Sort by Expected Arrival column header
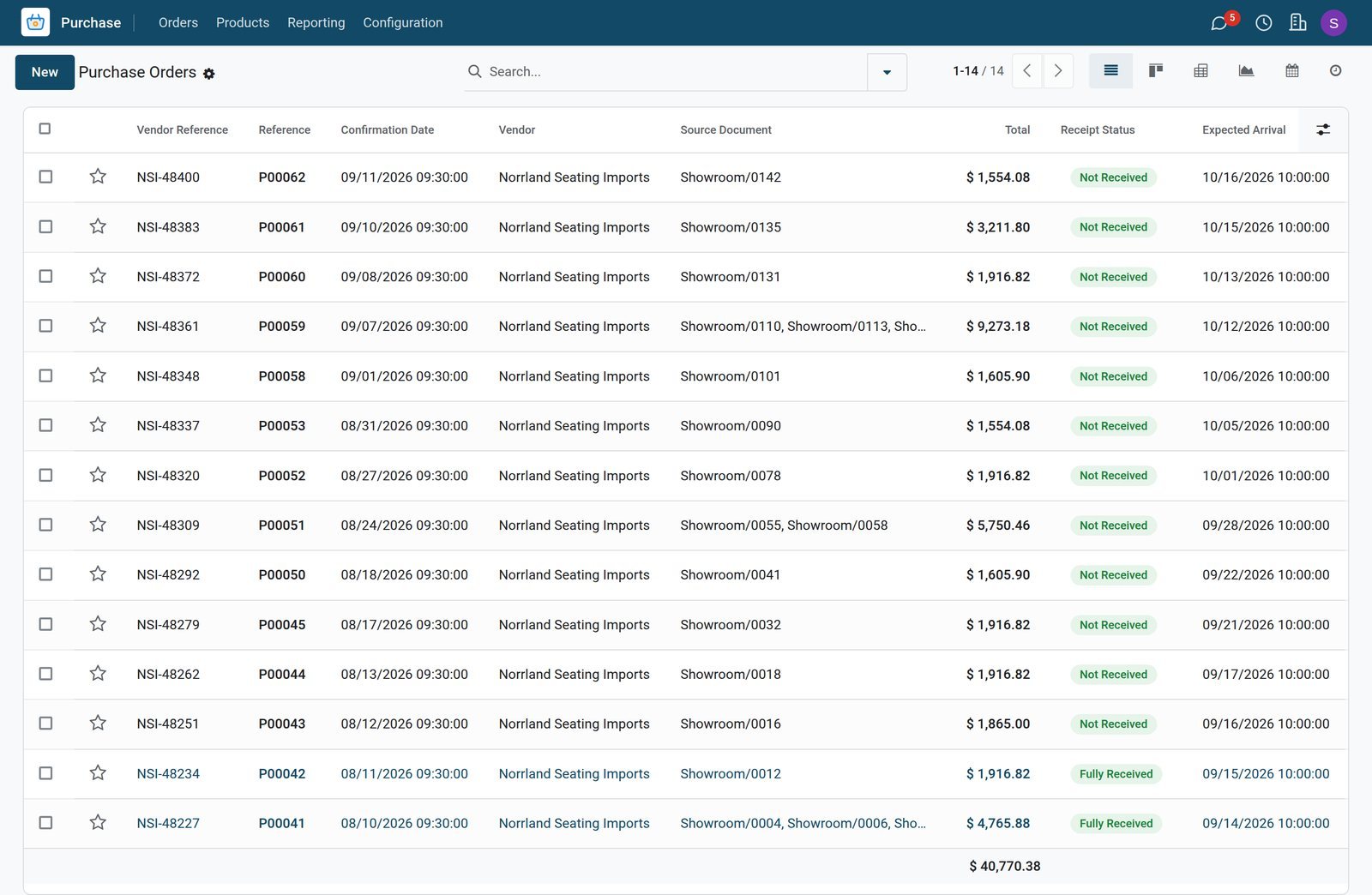This screenshot has height=895, width=1372. coord(1243,129)
